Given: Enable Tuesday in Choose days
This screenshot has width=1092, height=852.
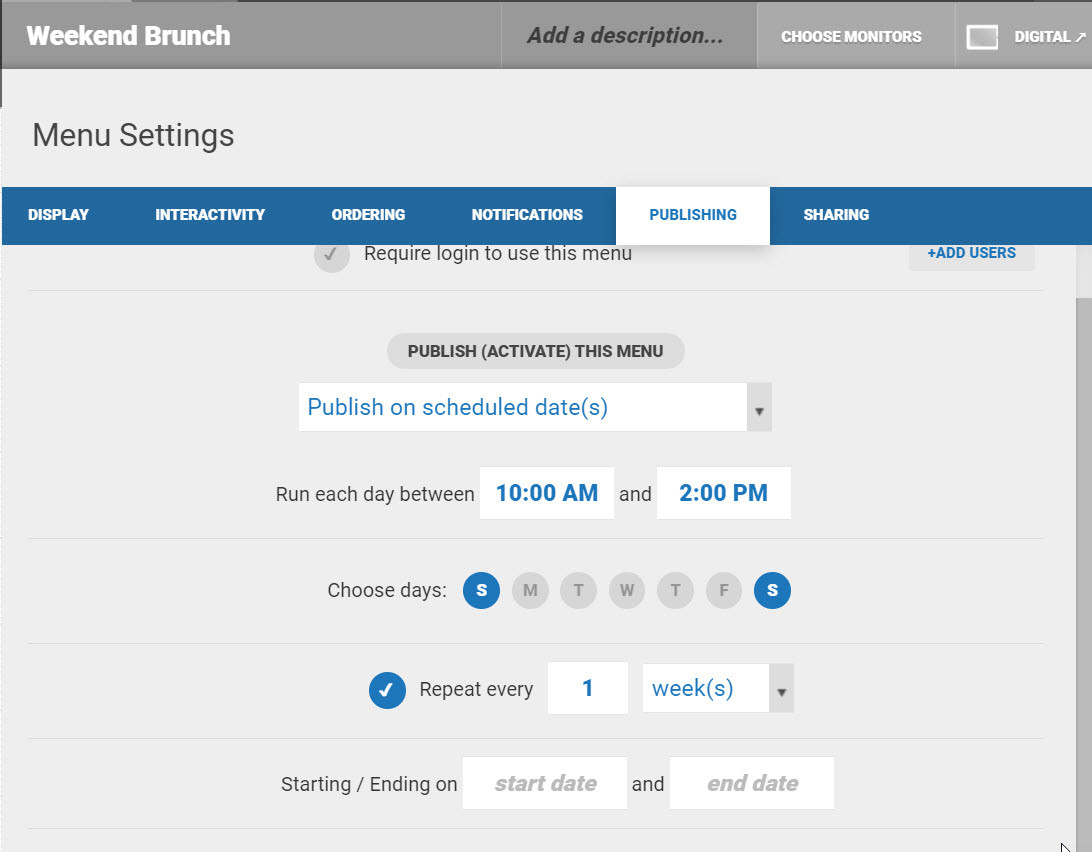Looking at the screenshot, I should point(578,590).
